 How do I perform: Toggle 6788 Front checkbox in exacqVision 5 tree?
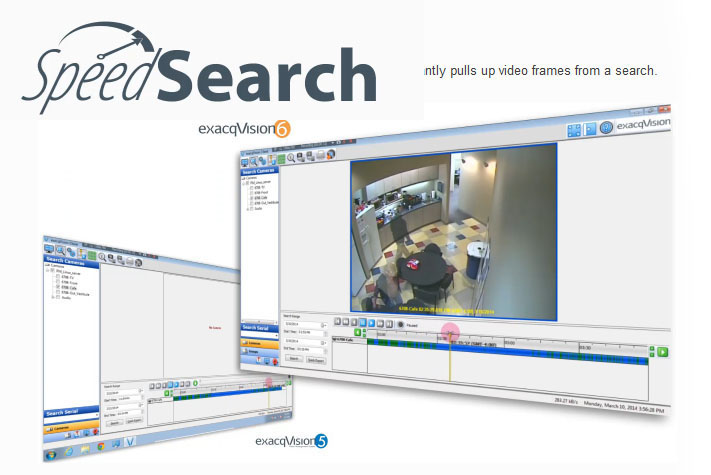point(58,281)
